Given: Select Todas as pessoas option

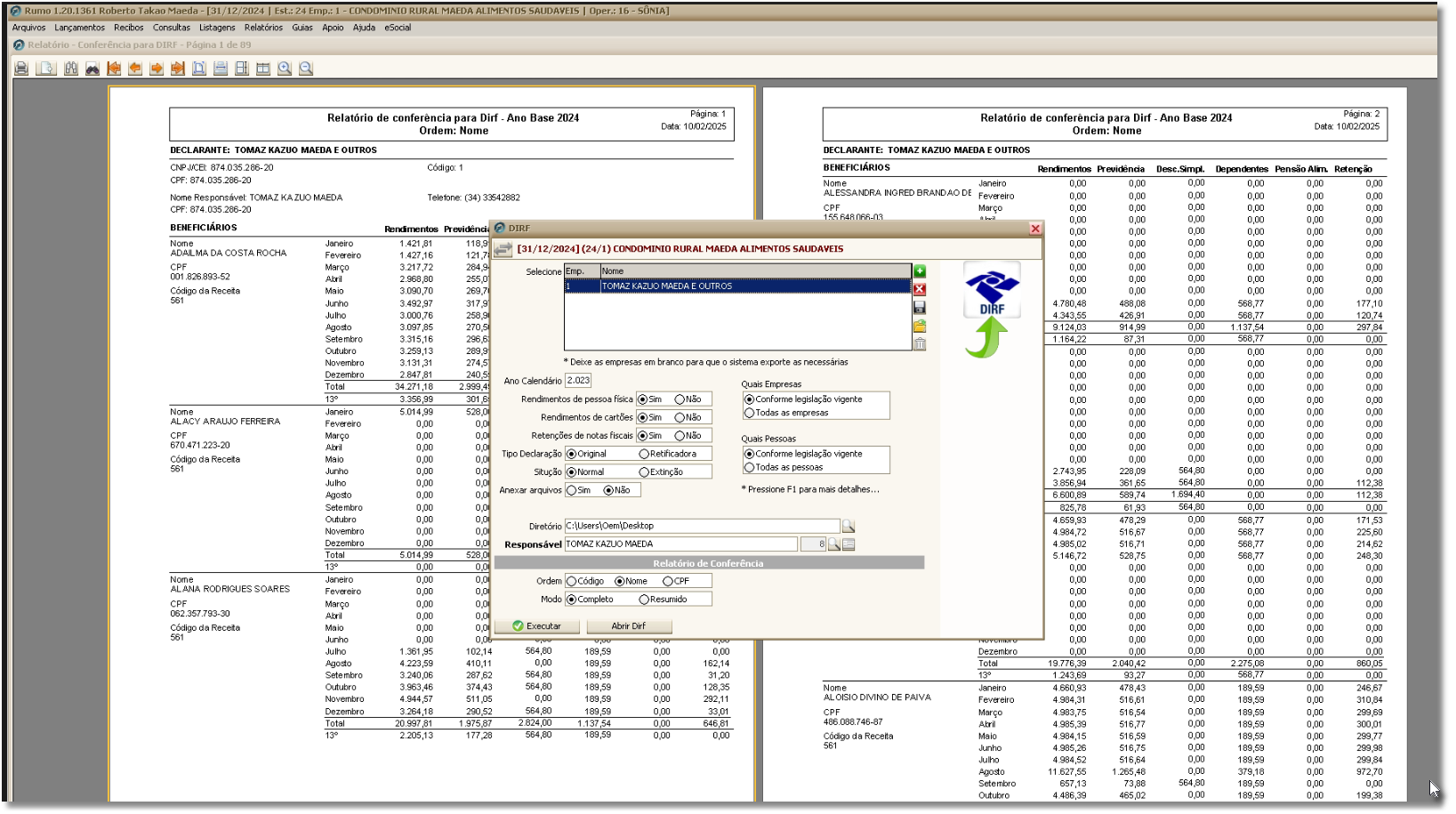Looking at the screenshot, I should [784, 467].
